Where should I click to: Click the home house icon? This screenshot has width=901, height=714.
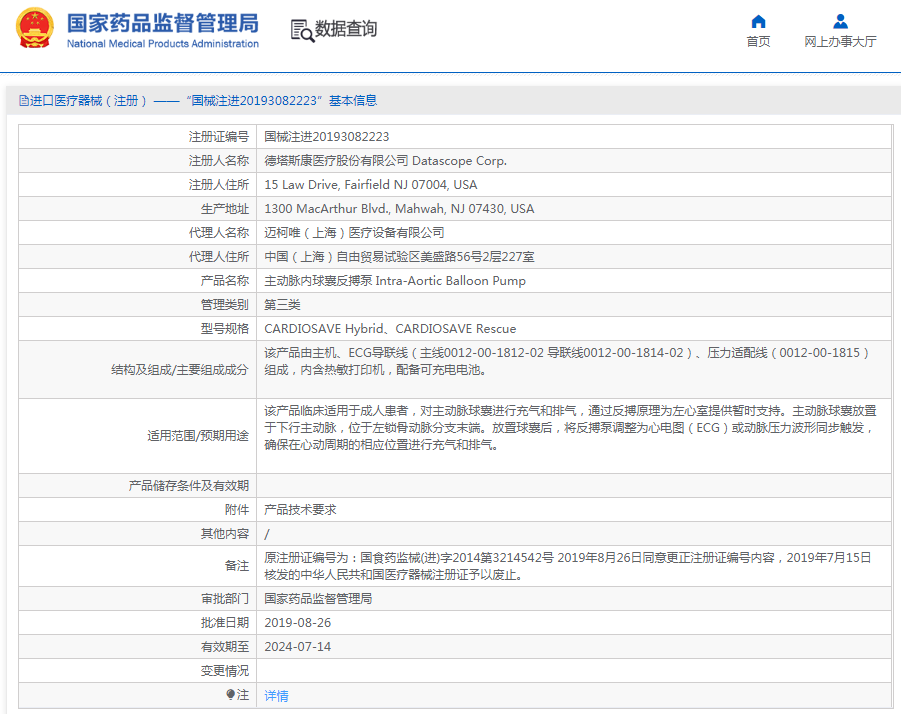[x=758, y=21]
